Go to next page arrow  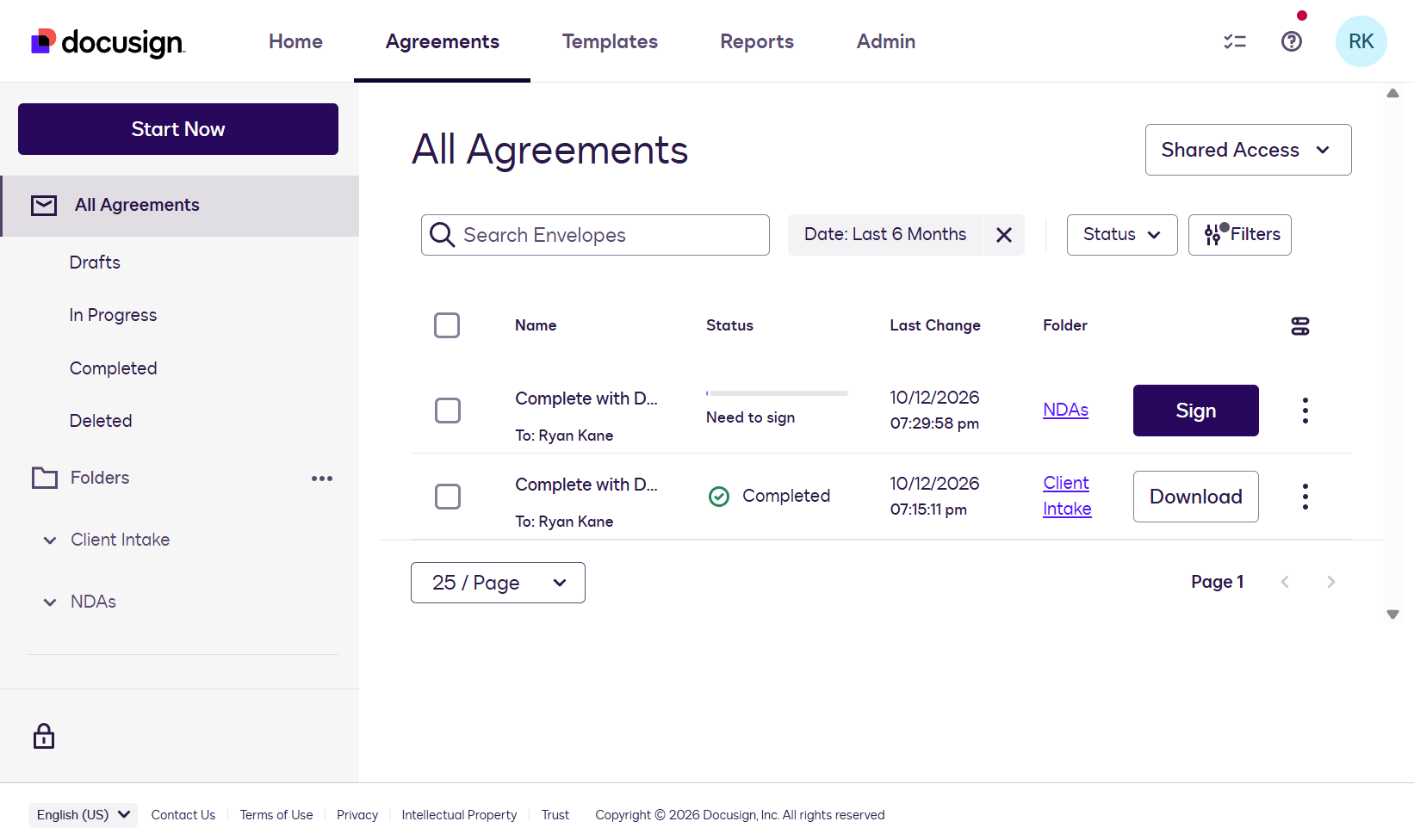1331,582
